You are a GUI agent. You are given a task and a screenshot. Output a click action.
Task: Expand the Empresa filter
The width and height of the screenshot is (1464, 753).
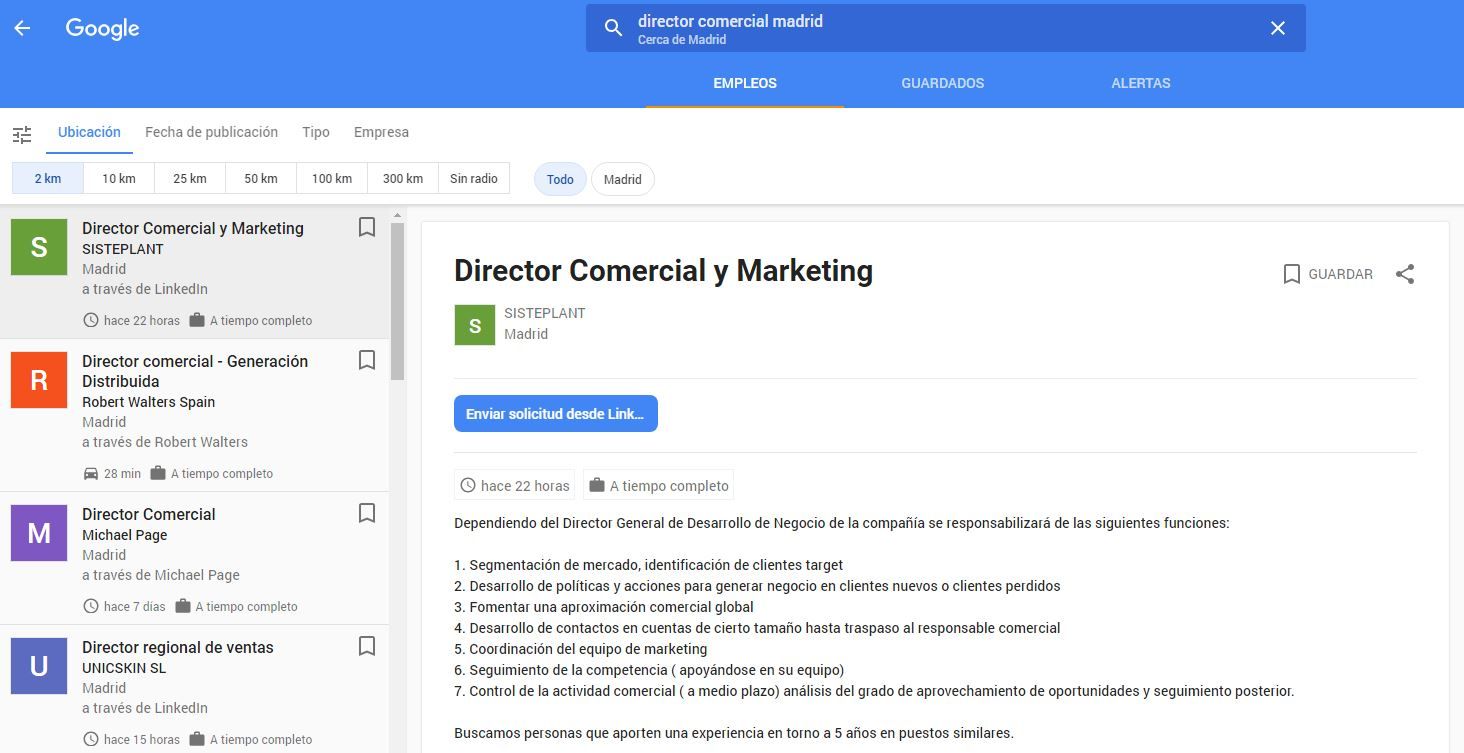[381, 132]
